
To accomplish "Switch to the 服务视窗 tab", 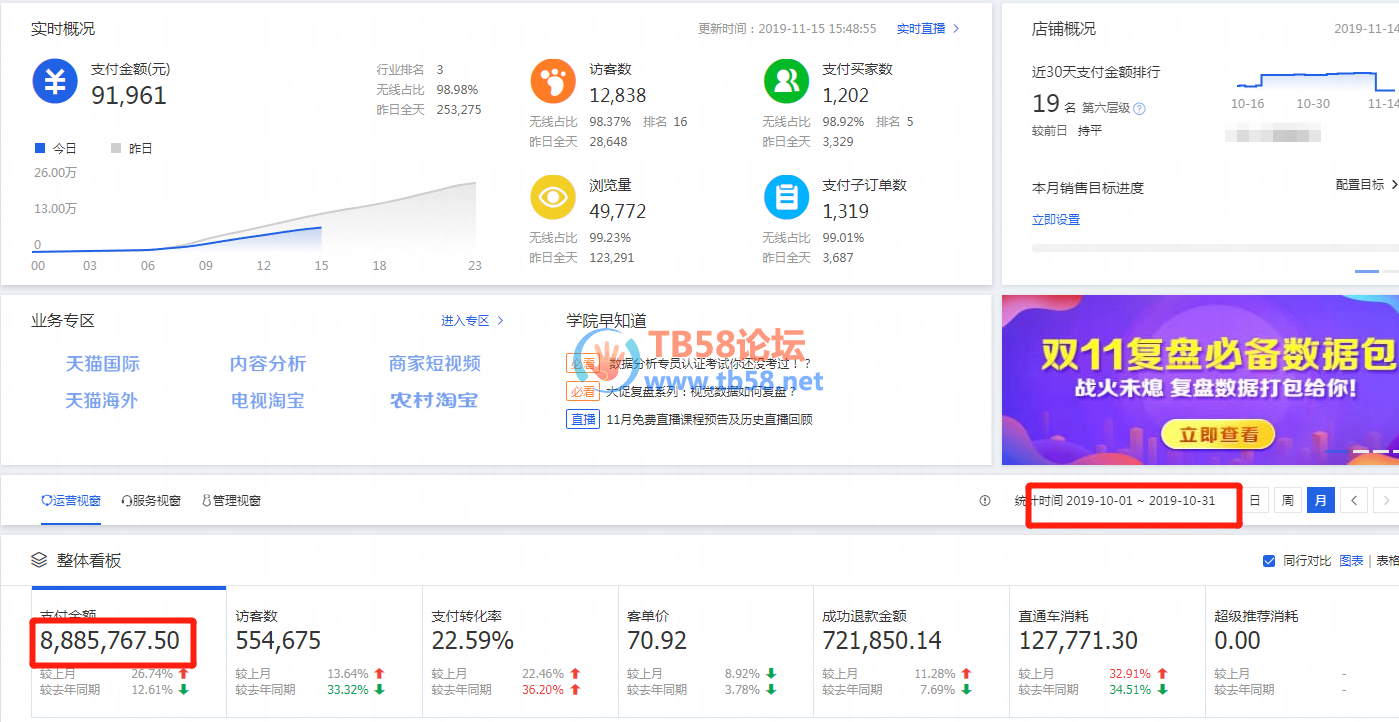I will click(151, 500).
